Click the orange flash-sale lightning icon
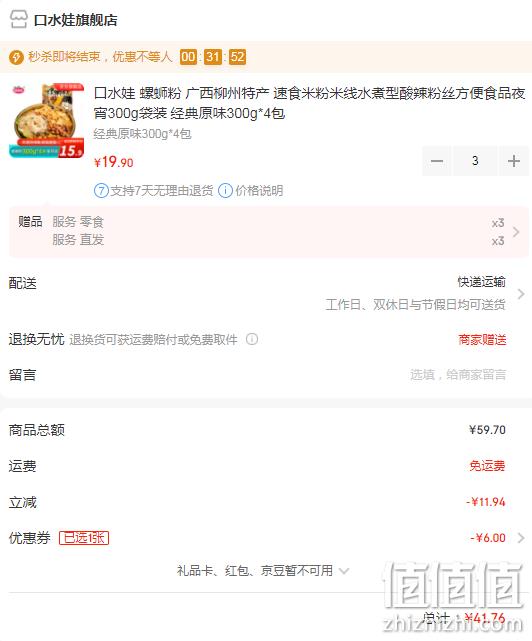Image resolution: width=532 pixels, height=641 pixels. point(16,57)
